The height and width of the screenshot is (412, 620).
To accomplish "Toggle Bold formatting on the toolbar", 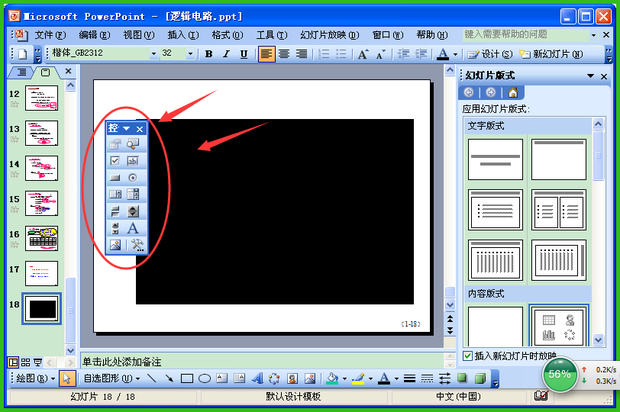I will (209, 54).
